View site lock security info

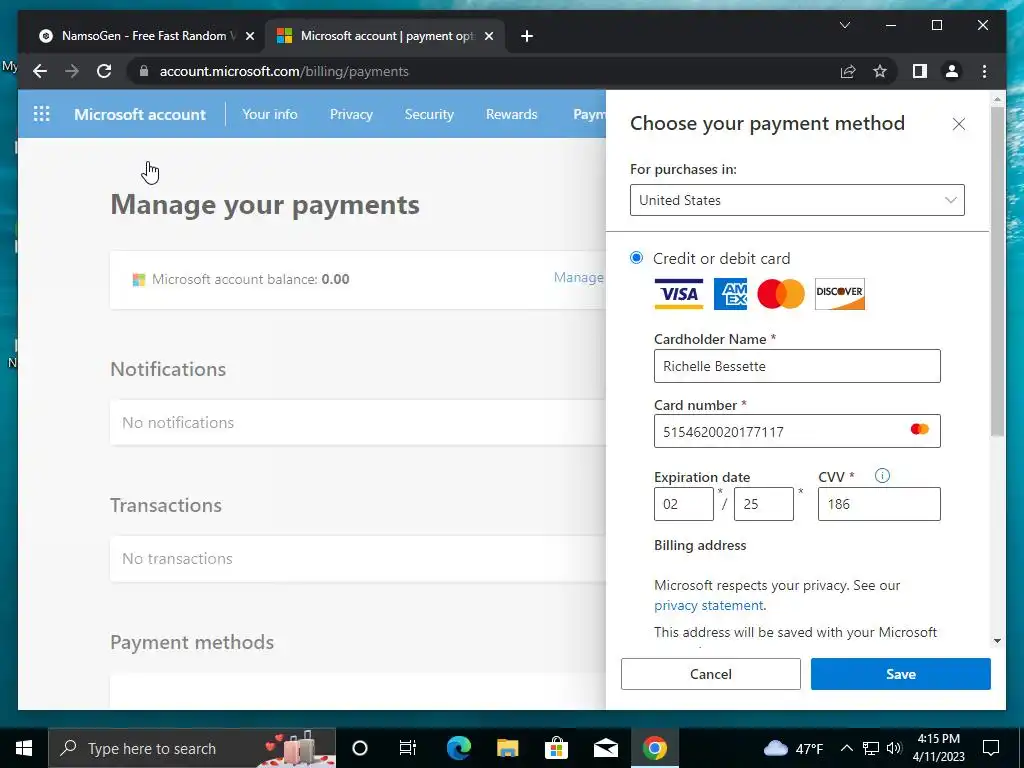coord(144,71)
